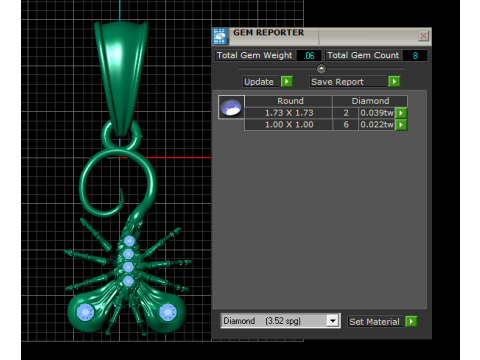Select the round gem thumbnail icon
Image resolution: width=480 pixels, height=360 pixels.
[231, 107]
